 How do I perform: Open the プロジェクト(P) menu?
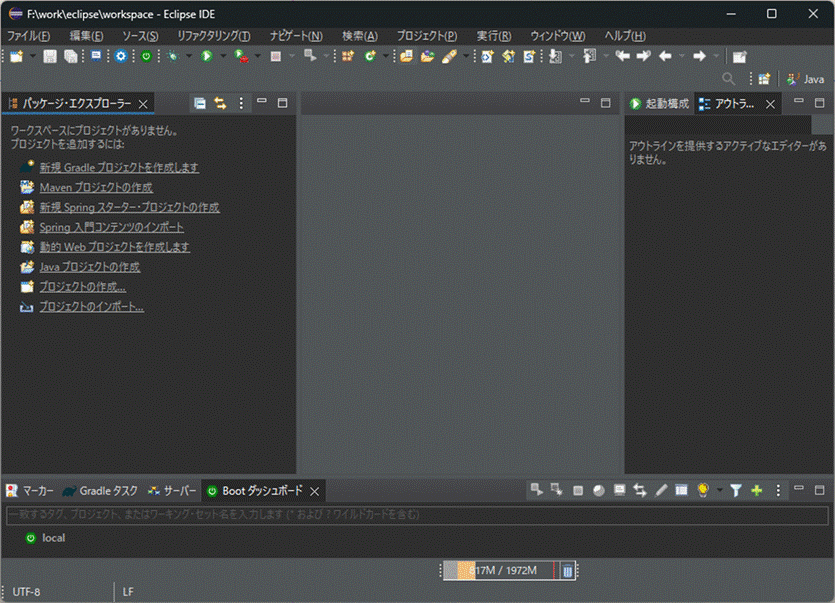(x=427, y=36)
